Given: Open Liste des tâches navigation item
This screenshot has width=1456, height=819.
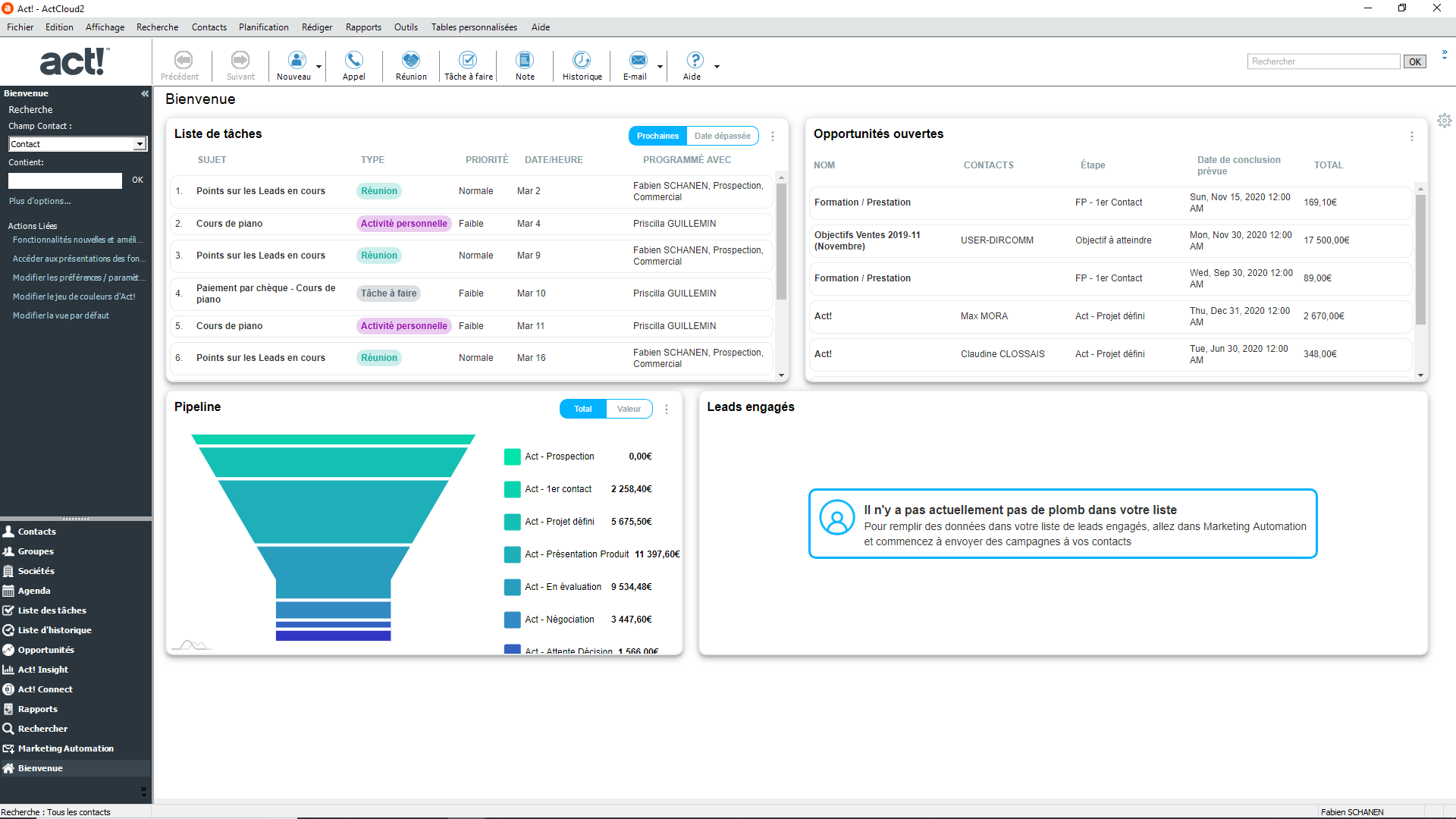Looking at the screenshot, I should [52, 610].
